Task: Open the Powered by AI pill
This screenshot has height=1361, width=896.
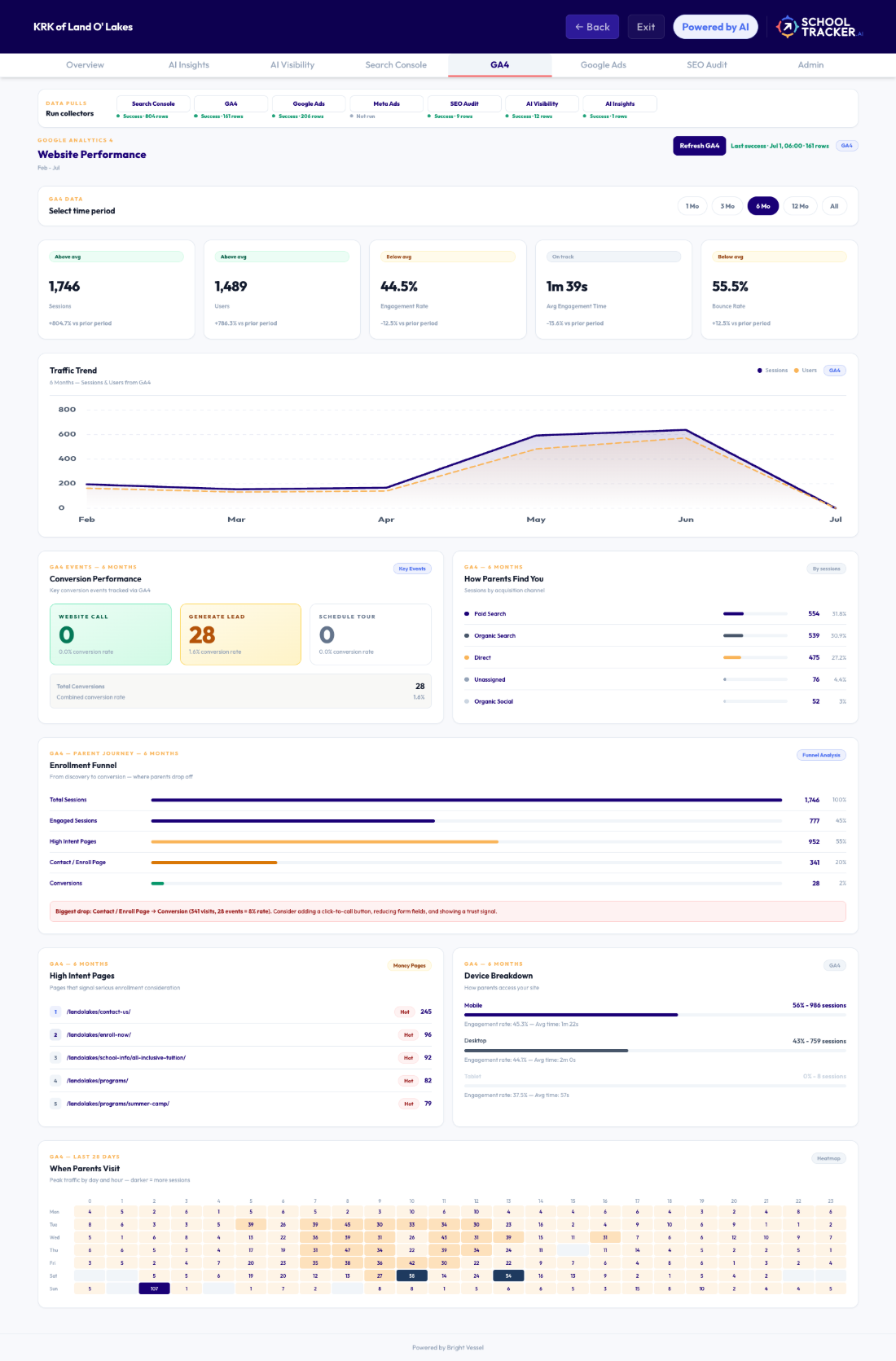Action: [x=715, y=27]
